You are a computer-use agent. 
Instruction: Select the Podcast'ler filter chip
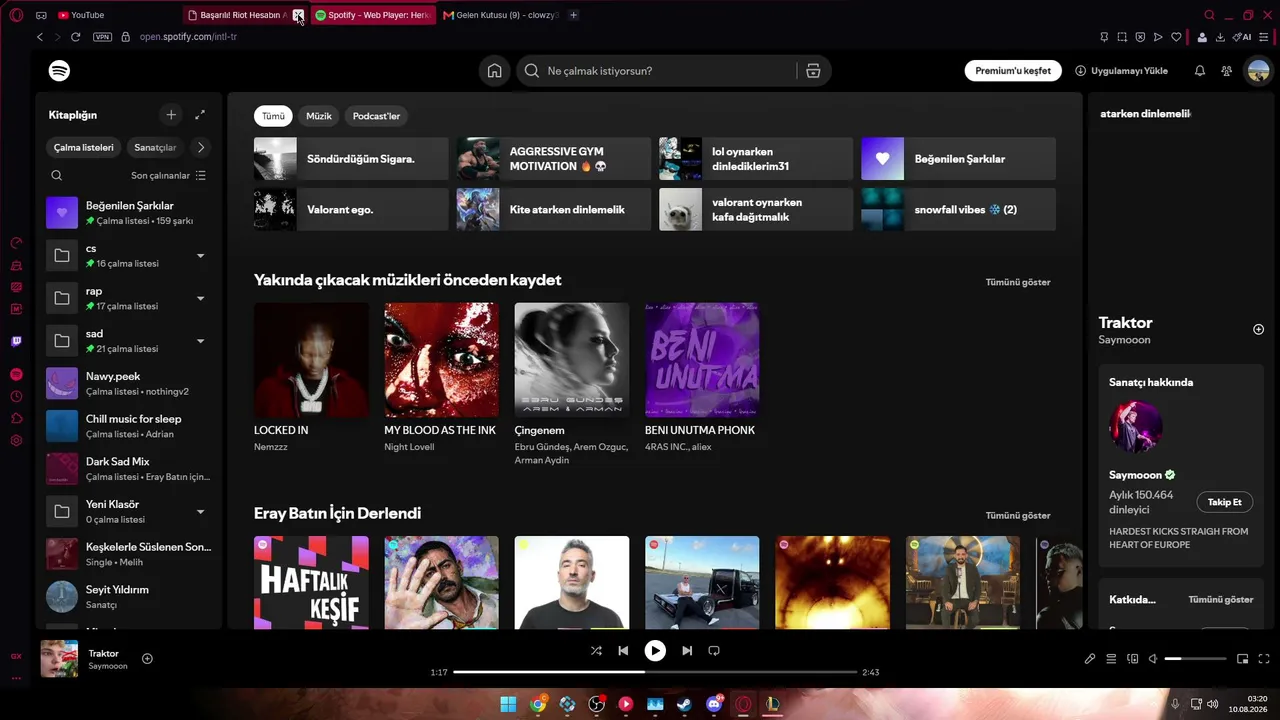[x=376, y=116]
